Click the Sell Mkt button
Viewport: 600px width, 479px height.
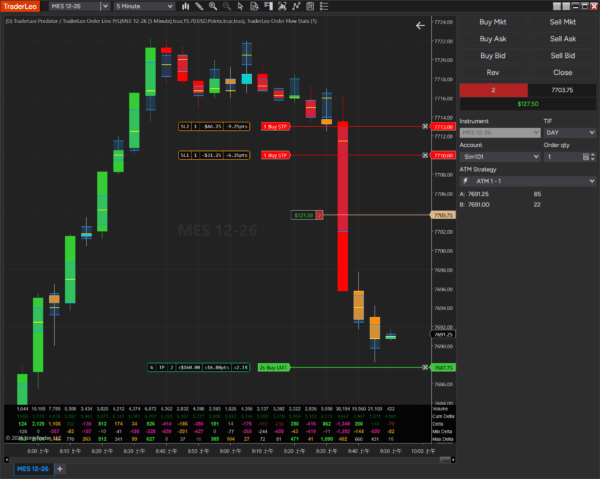pos(562,22)
